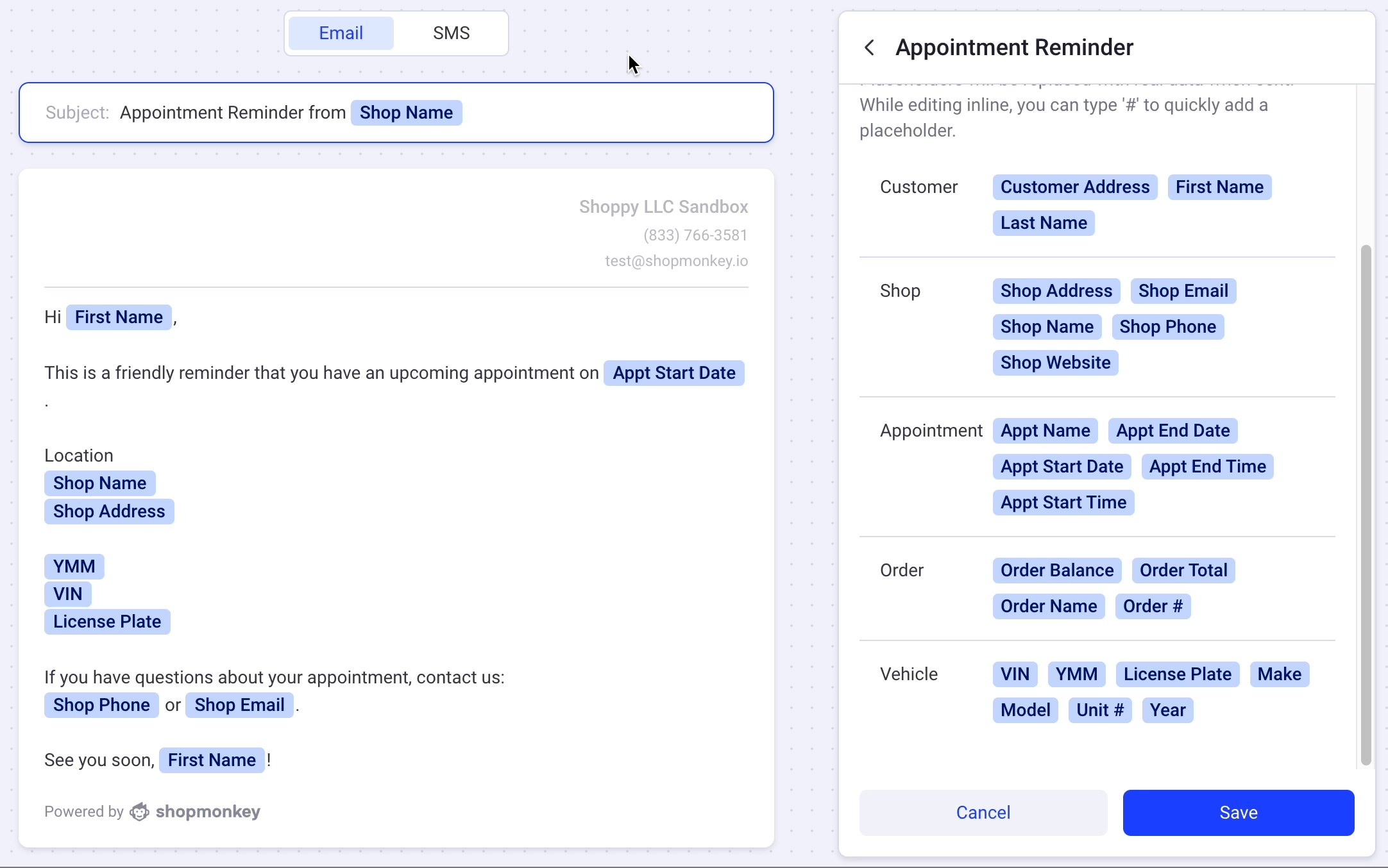Insert Appt Start Date placeholder from Appointment section
The image size is (1388, 868).
[x=1062, y=467]
